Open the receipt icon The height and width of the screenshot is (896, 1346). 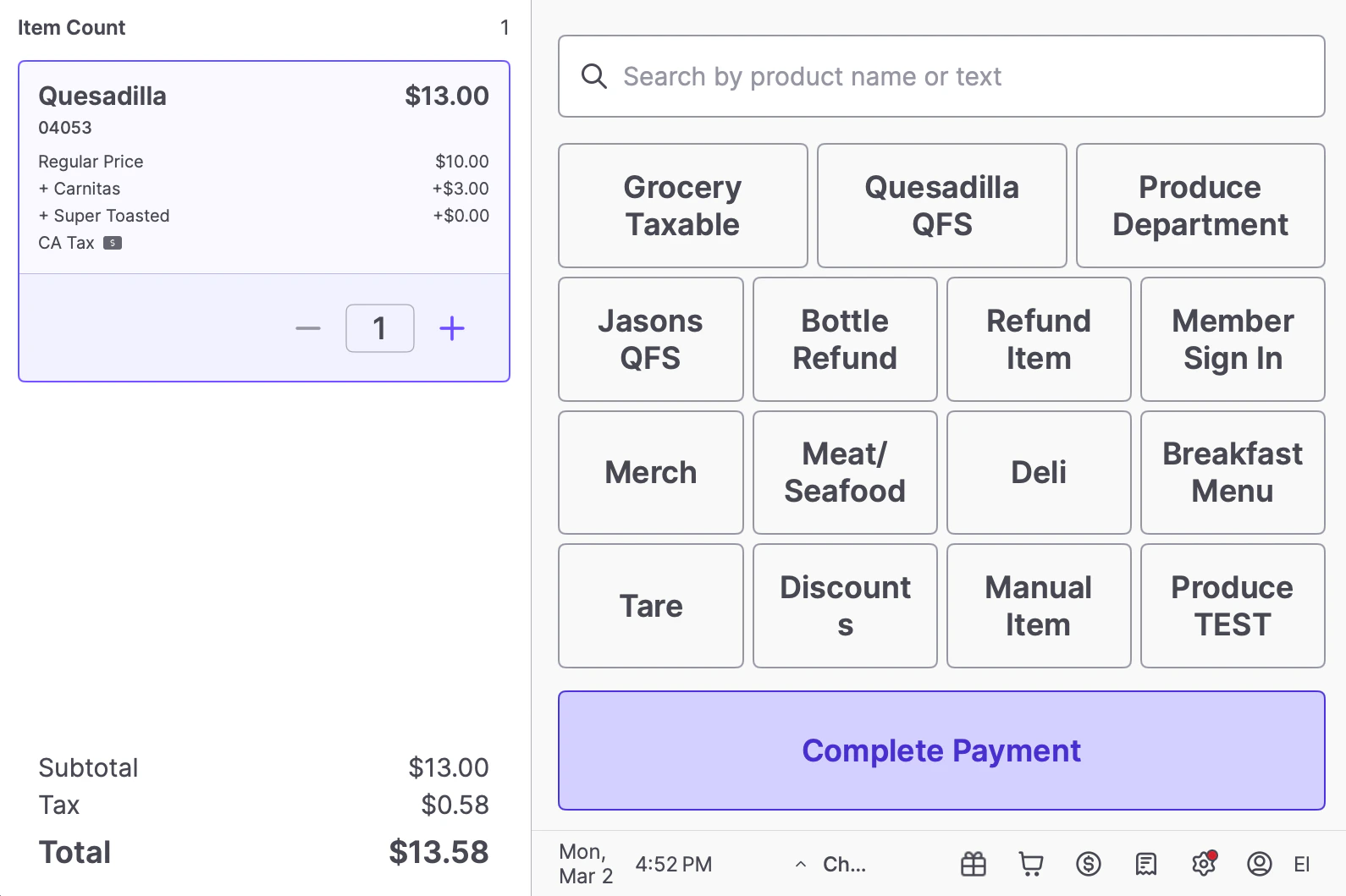pos(1145,864)
